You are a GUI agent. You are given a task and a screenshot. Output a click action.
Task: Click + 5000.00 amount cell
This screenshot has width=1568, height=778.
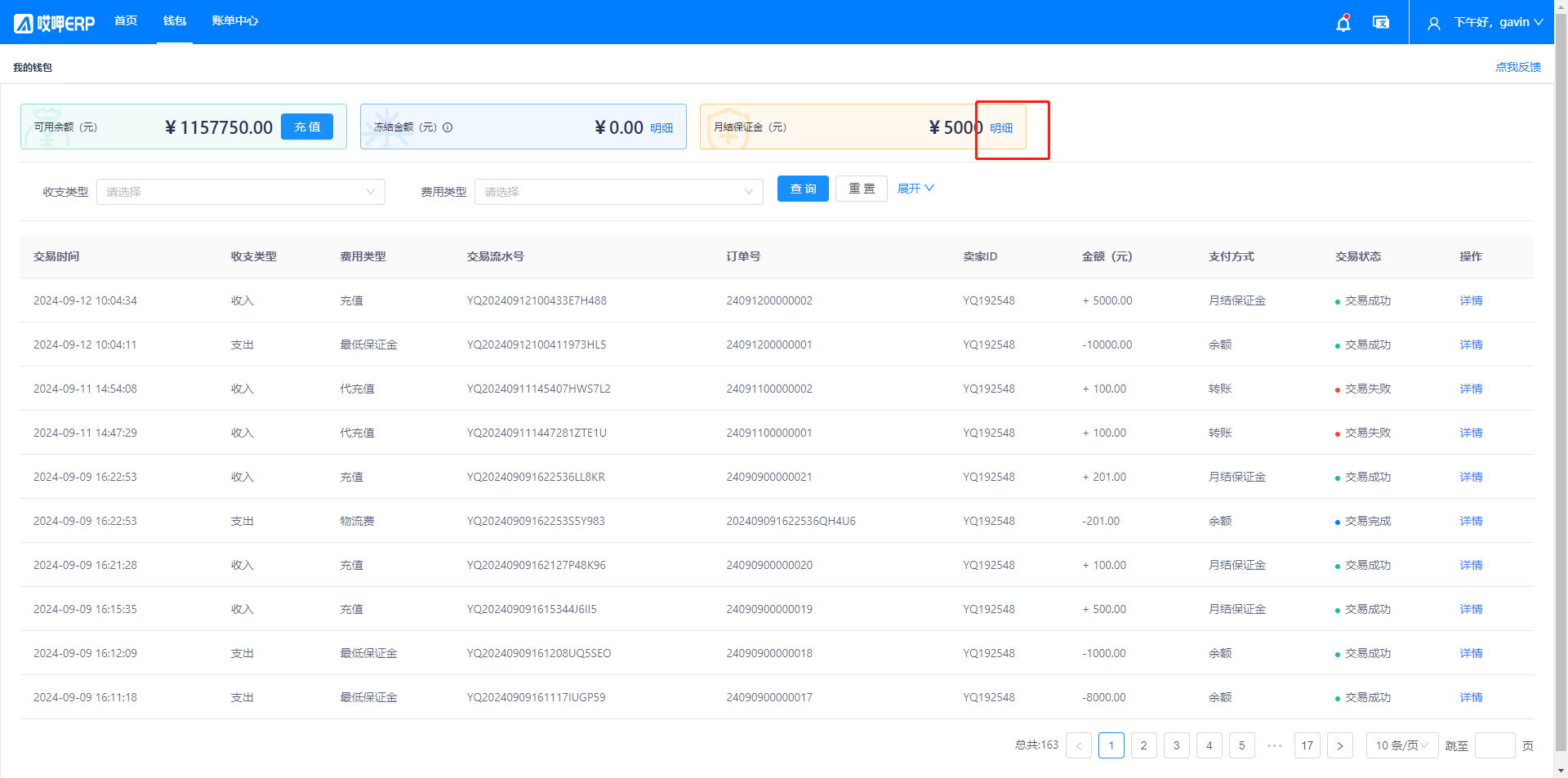tap(1107, 300)
